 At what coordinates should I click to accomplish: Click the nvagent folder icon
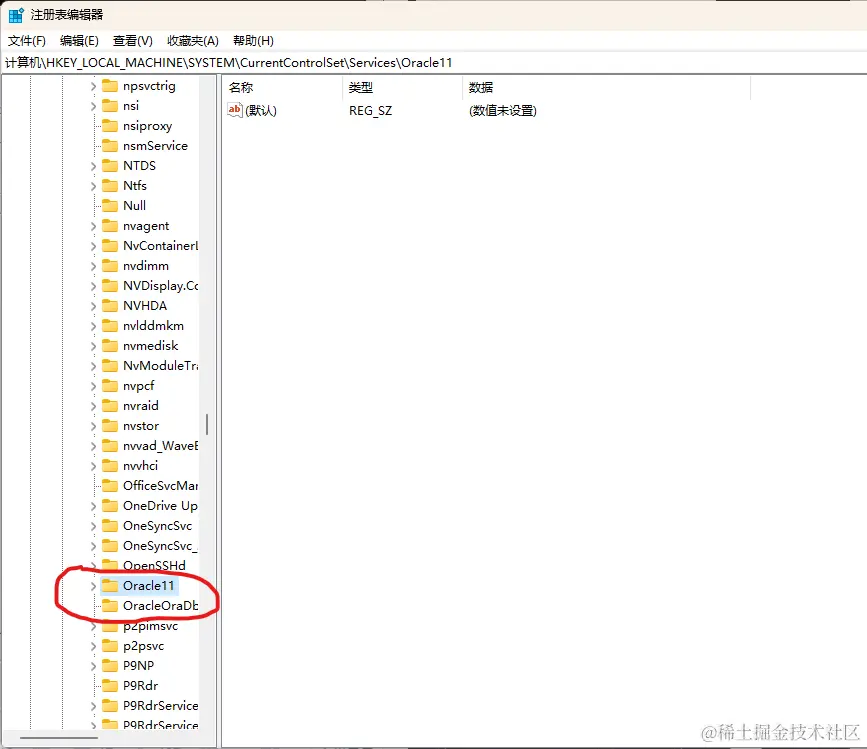110,226
